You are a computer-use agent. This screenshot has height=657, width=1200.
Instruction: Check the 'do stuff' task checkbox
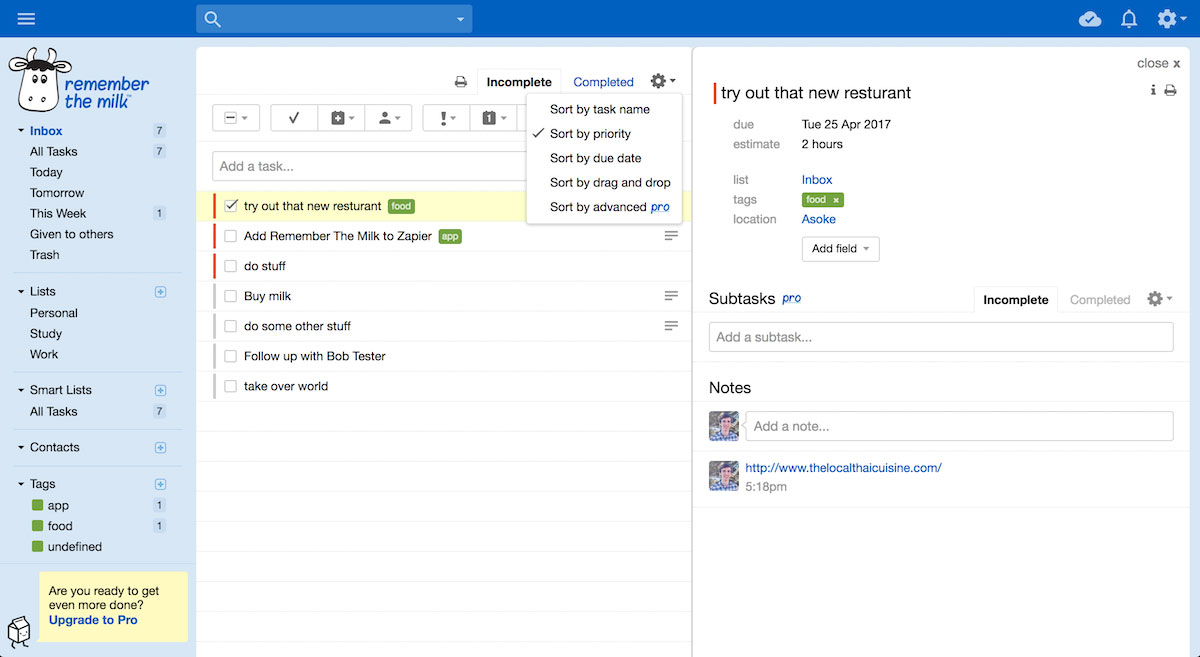pyautogui.click(x=231, y=266)
